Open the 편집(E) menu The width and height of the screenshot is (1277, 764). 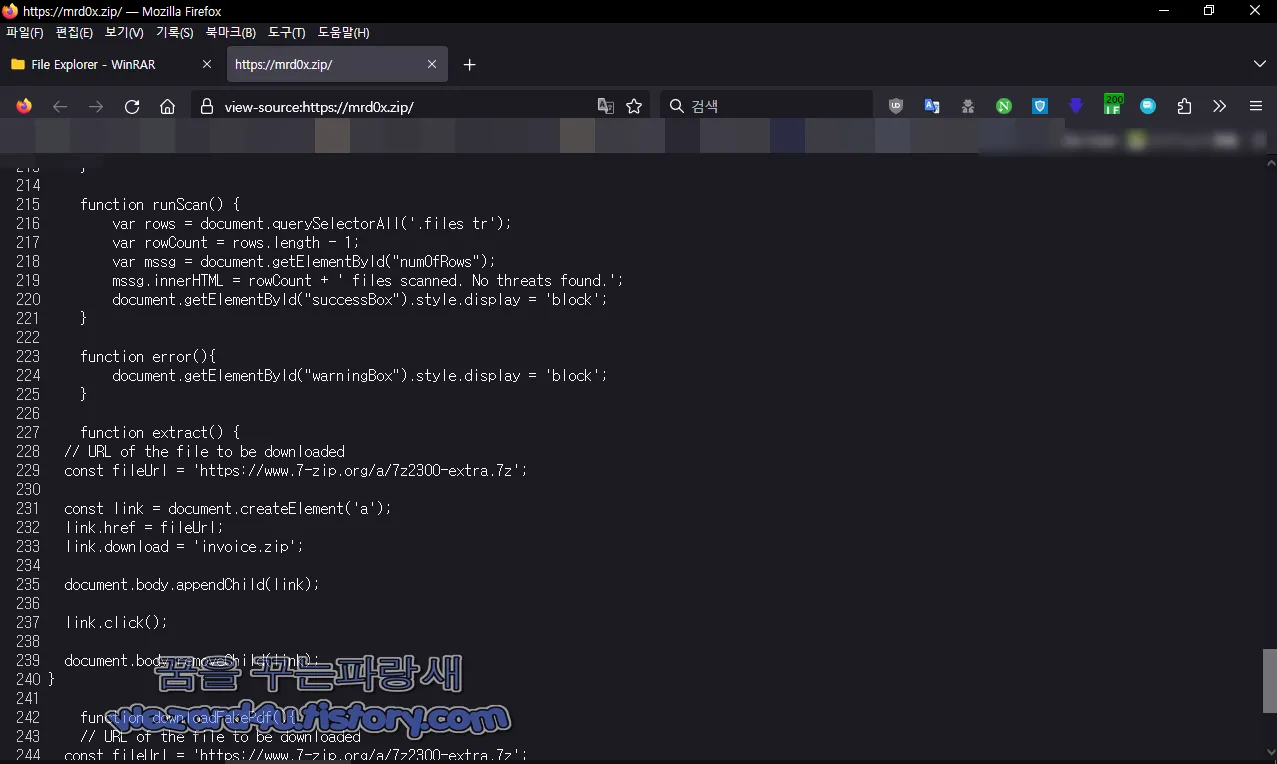(x=74, y=33)
